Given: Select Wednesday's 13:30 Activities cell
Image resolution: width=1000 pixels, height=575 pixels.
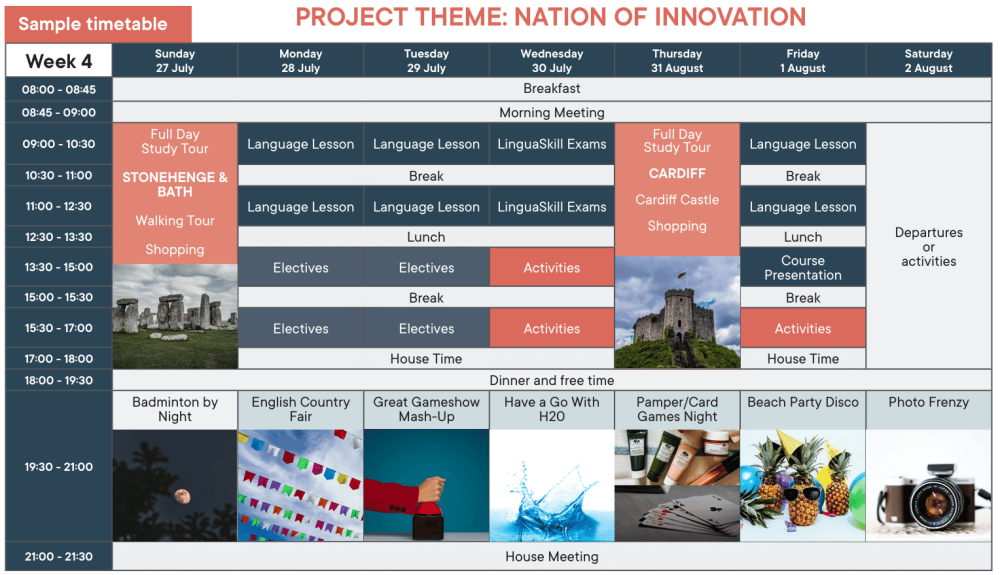Looking at the screenshot, I should (552, 268).
